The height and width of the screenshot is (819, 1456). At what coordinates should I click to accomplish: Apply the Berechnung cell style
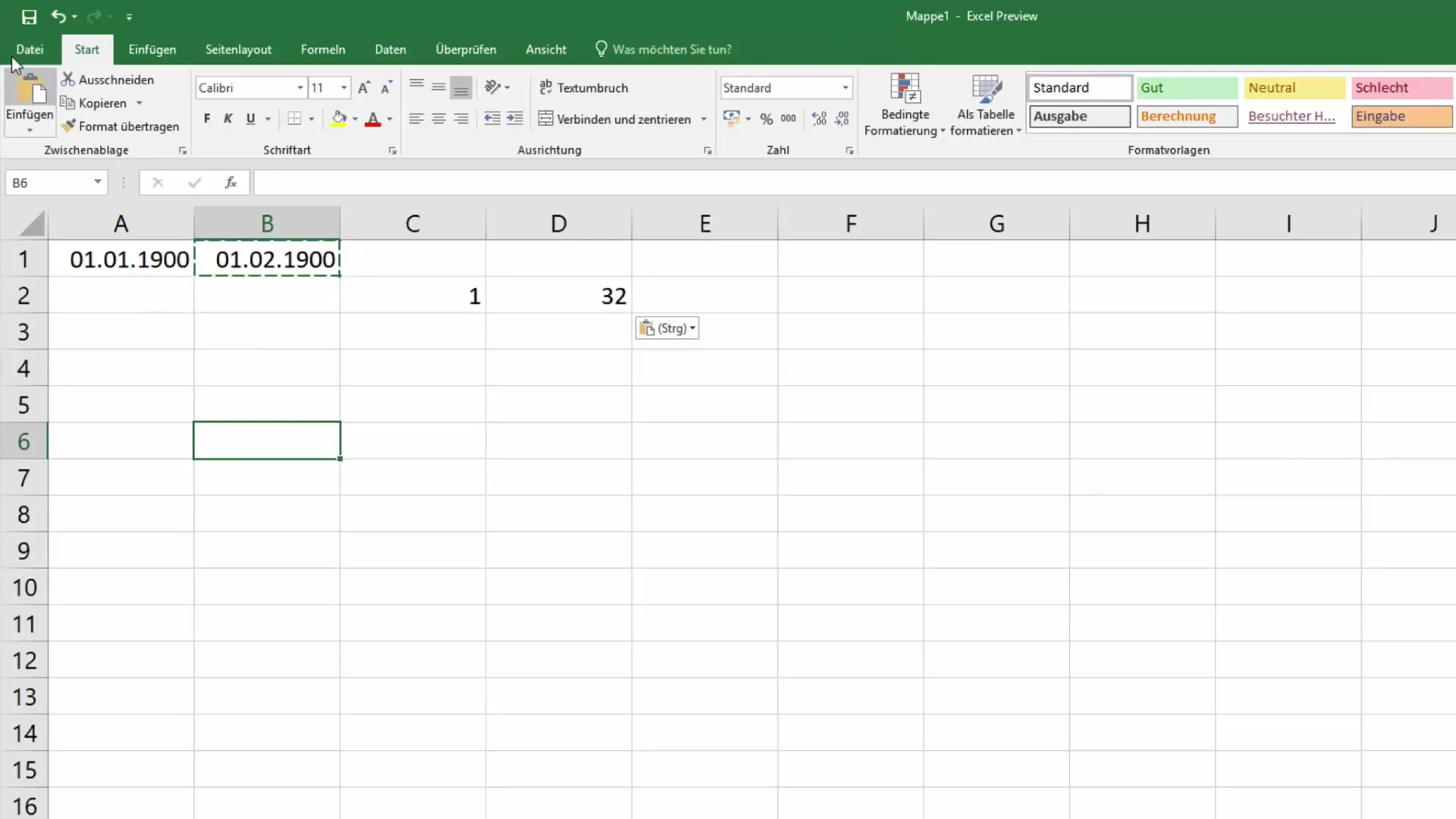(x=1187, y=117)
